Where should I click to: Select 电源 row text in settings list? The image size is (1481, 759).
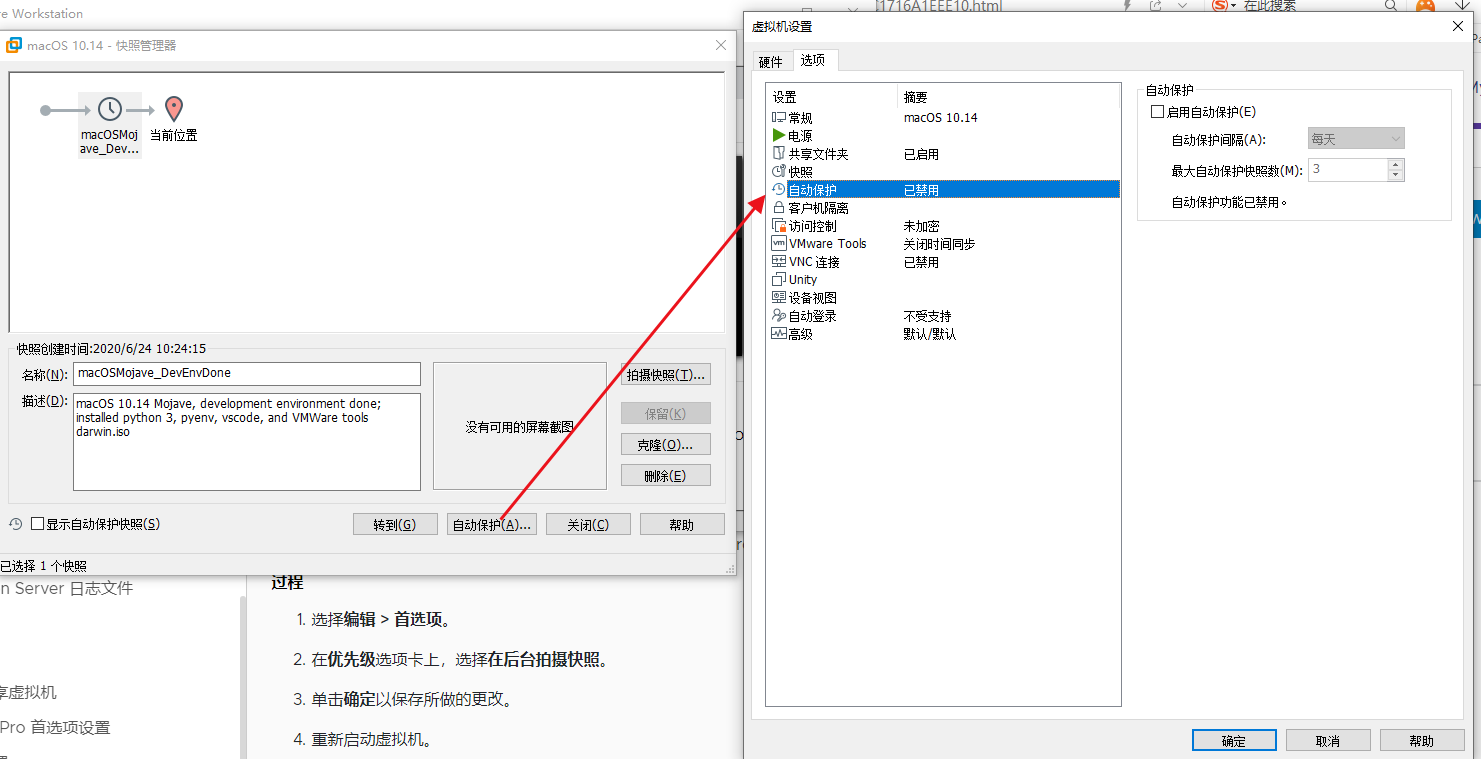801,136
